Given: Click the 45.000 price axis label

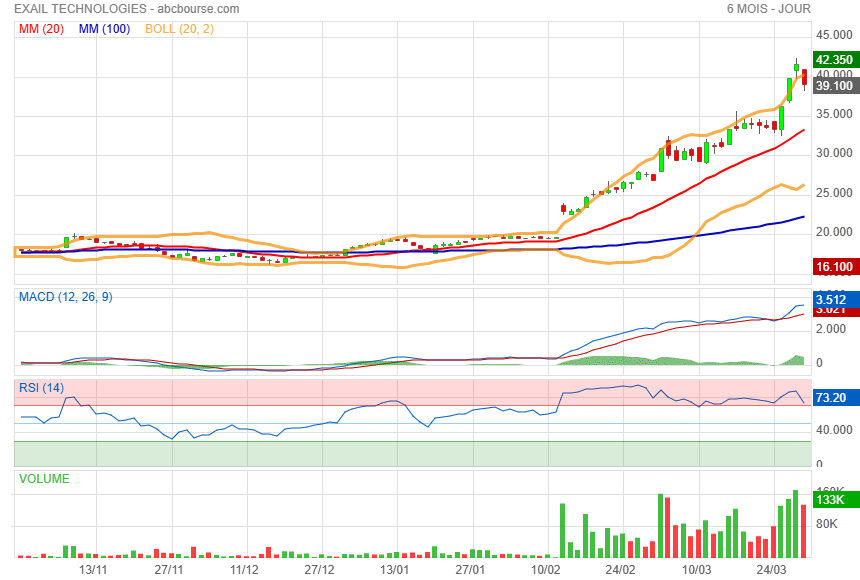Looking at the screenshot, I should tap(834, 35).
